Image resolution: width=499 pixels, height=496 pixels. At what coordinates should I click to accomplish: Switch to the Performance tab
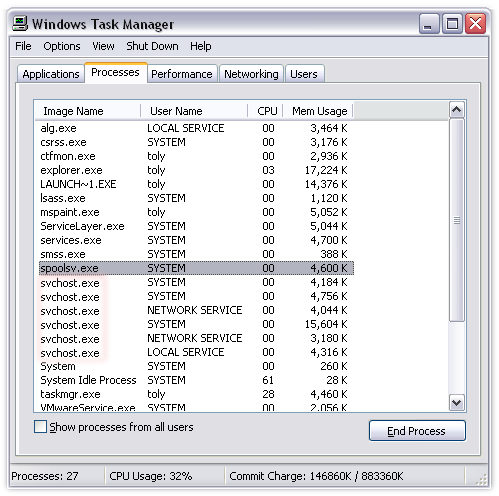(182, 74)
